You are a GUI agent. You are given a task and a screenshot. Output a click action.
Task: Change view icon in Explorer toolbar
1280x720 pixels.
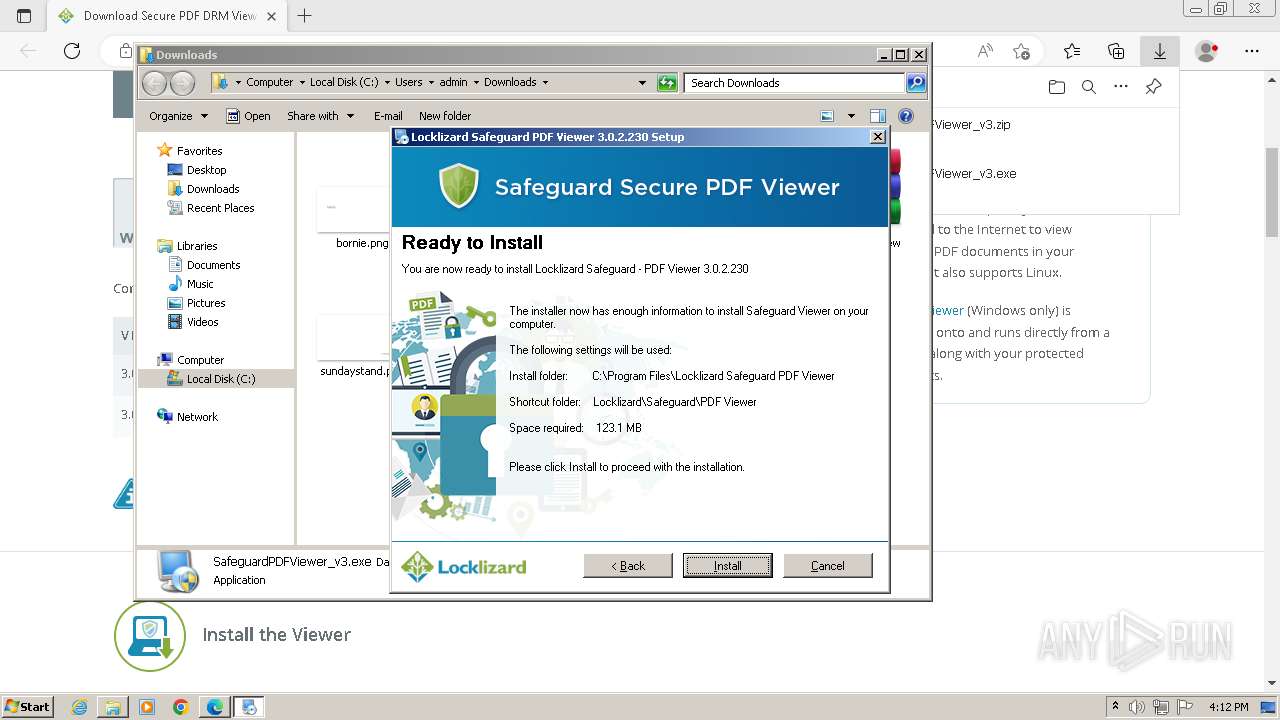pos(827,116)
